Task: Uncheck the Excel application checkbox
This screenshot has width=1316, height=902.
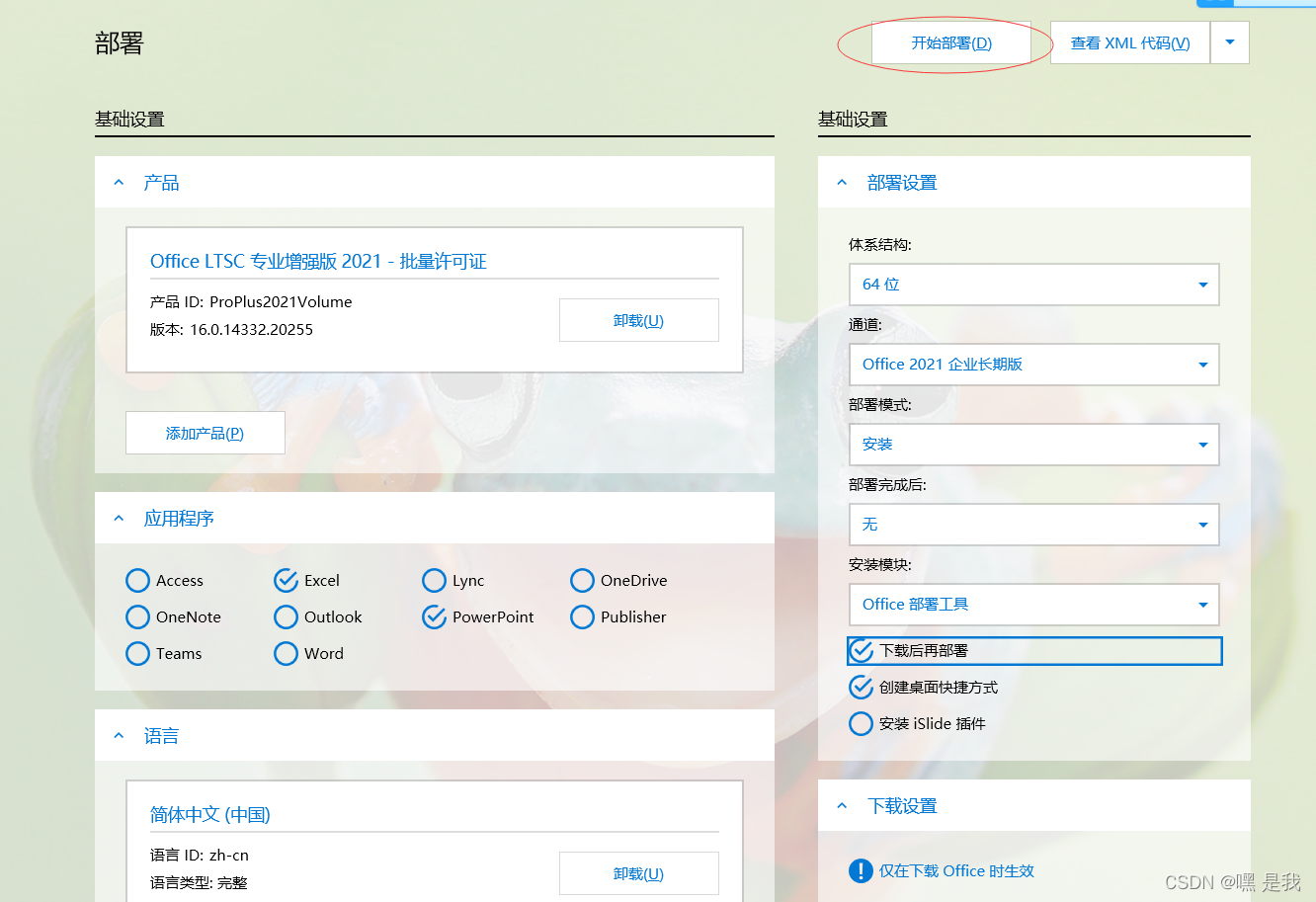Action: [x=287, y=581]
